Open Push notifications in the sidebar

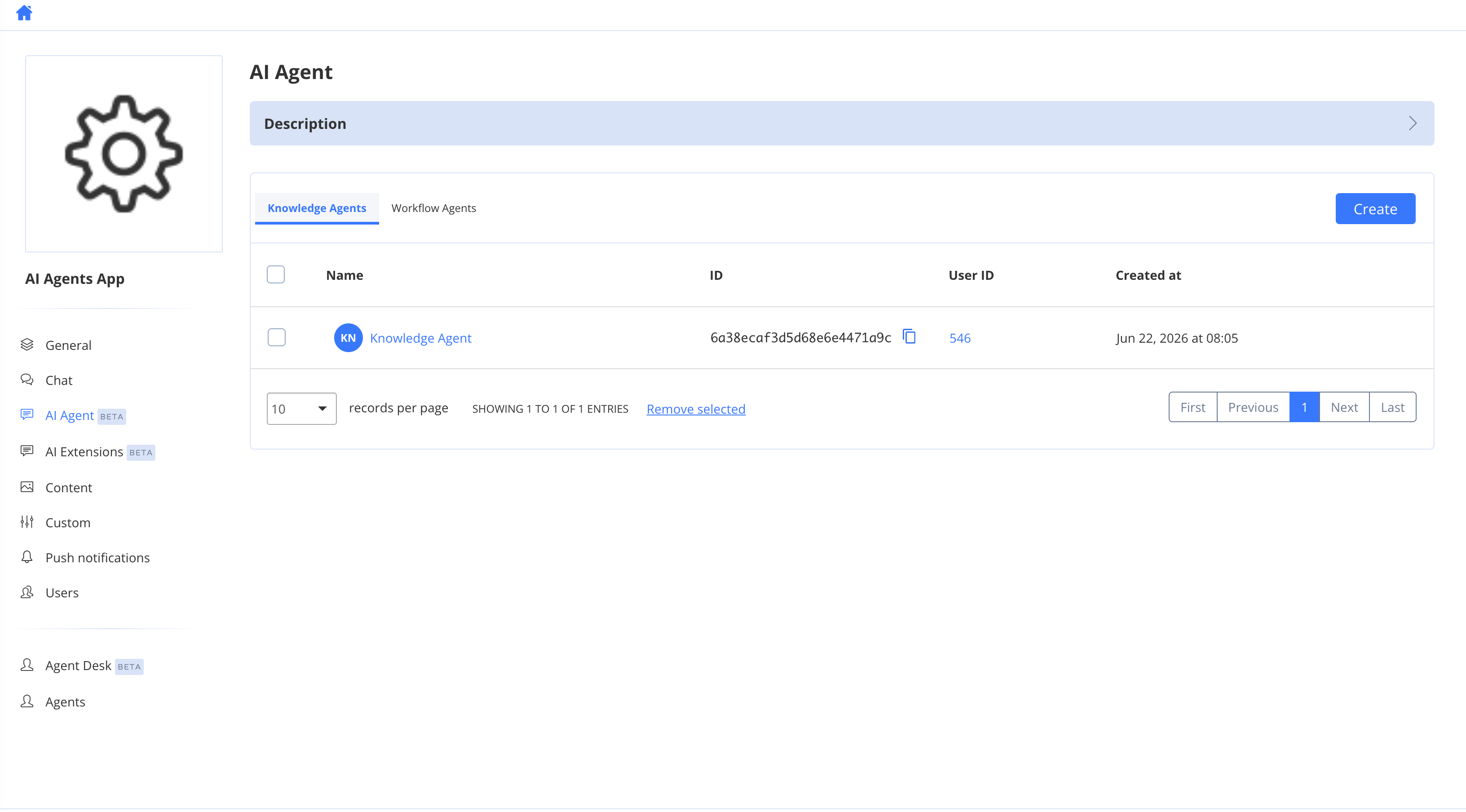[x=98, y=558]
